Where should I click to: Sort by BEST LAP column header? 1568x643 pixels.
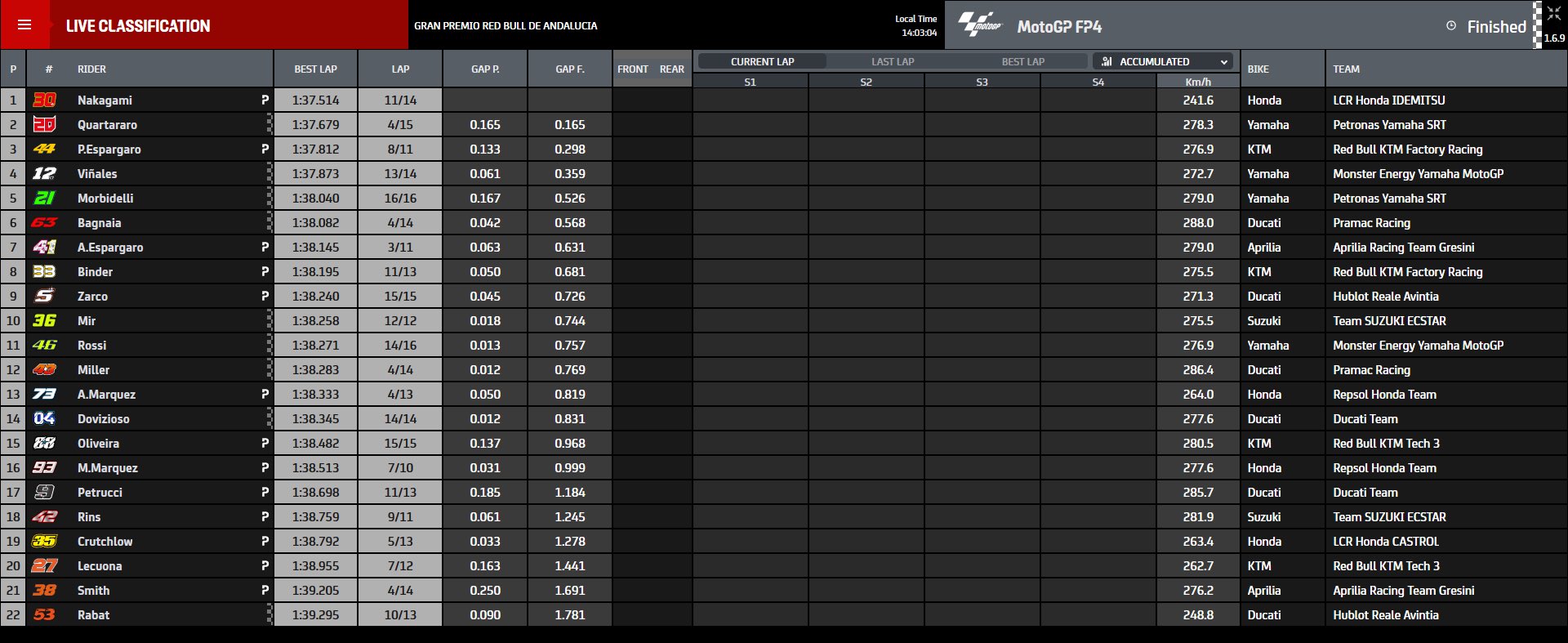[315, 69]
